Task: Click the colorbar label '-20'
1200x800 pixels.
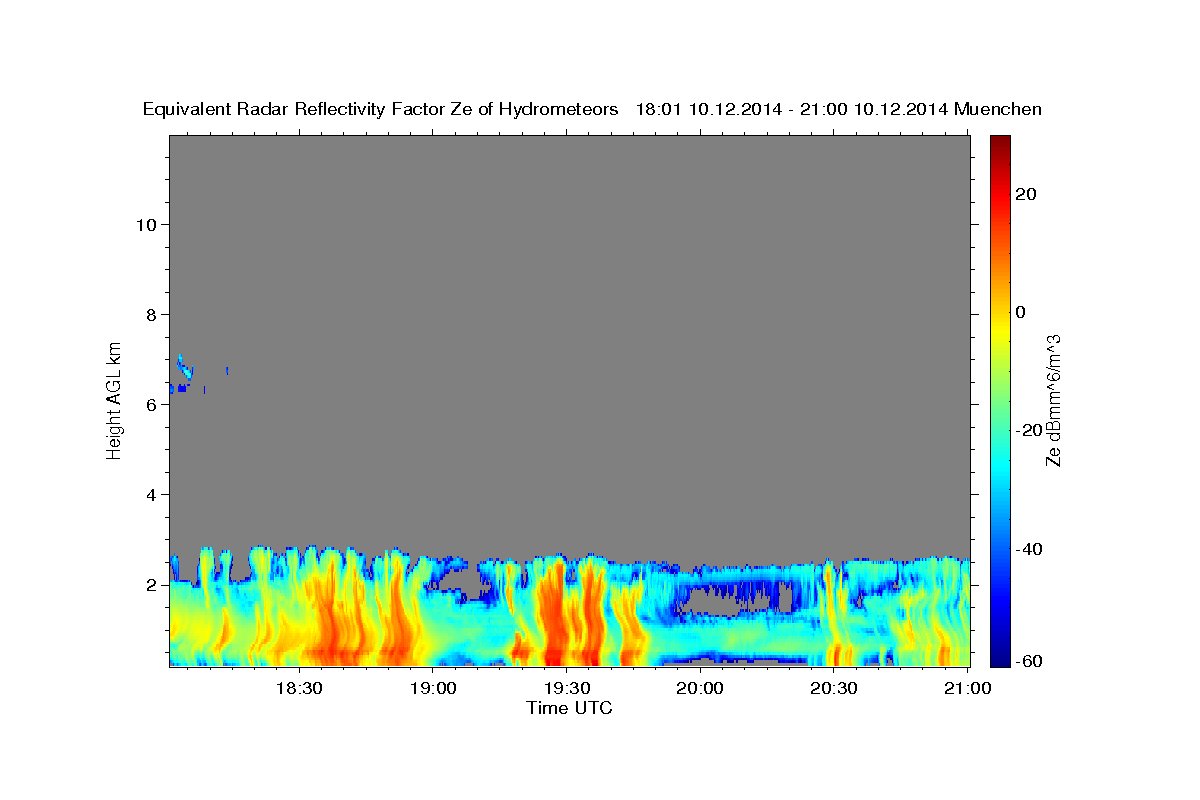Action: tap(1029, 430)
